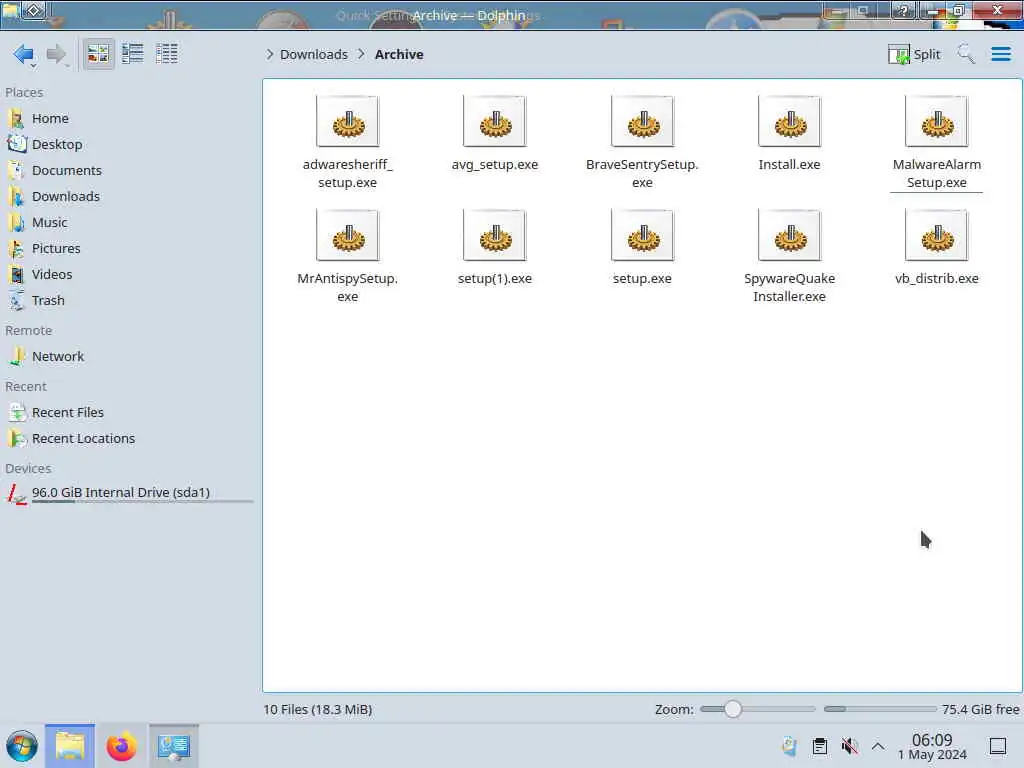1024x768 pixels.
Task: Click the Home folder icon in sidebar
Action: [16, 118]
